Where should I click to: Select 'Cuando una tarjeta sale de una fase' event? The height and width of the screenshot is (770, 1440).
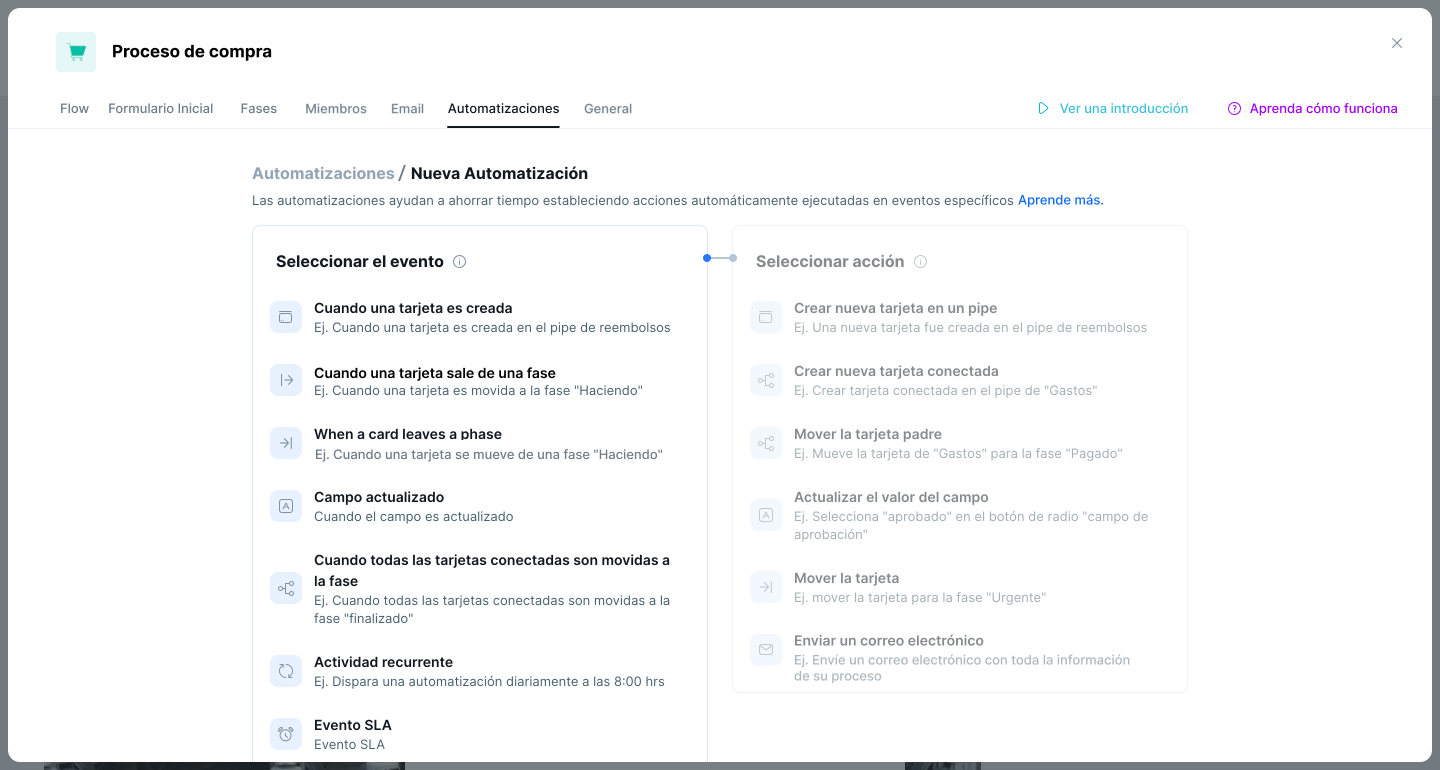434,373
